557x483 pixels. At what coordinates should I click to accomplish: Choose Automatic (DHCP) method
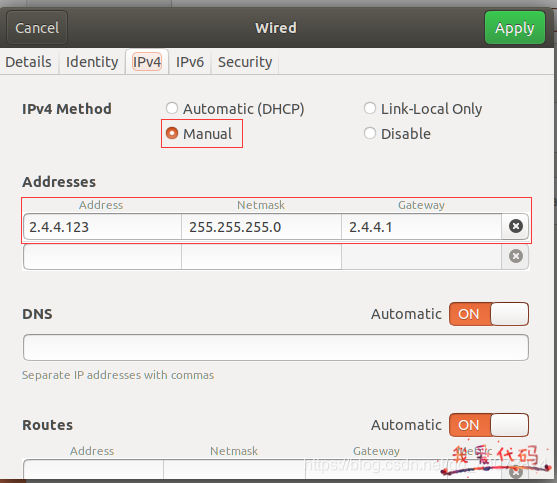(x=235, y=108)
